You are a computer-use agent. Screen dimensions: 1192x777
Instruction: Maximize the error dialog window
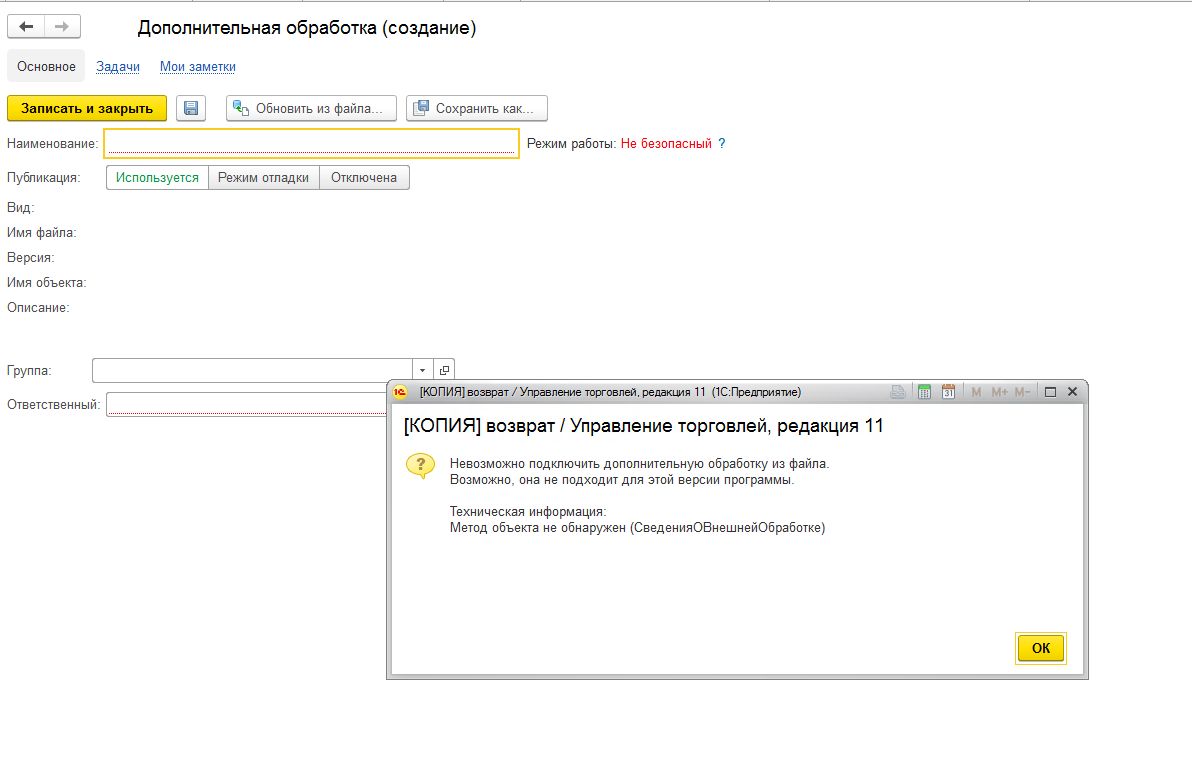point(1051,392)
